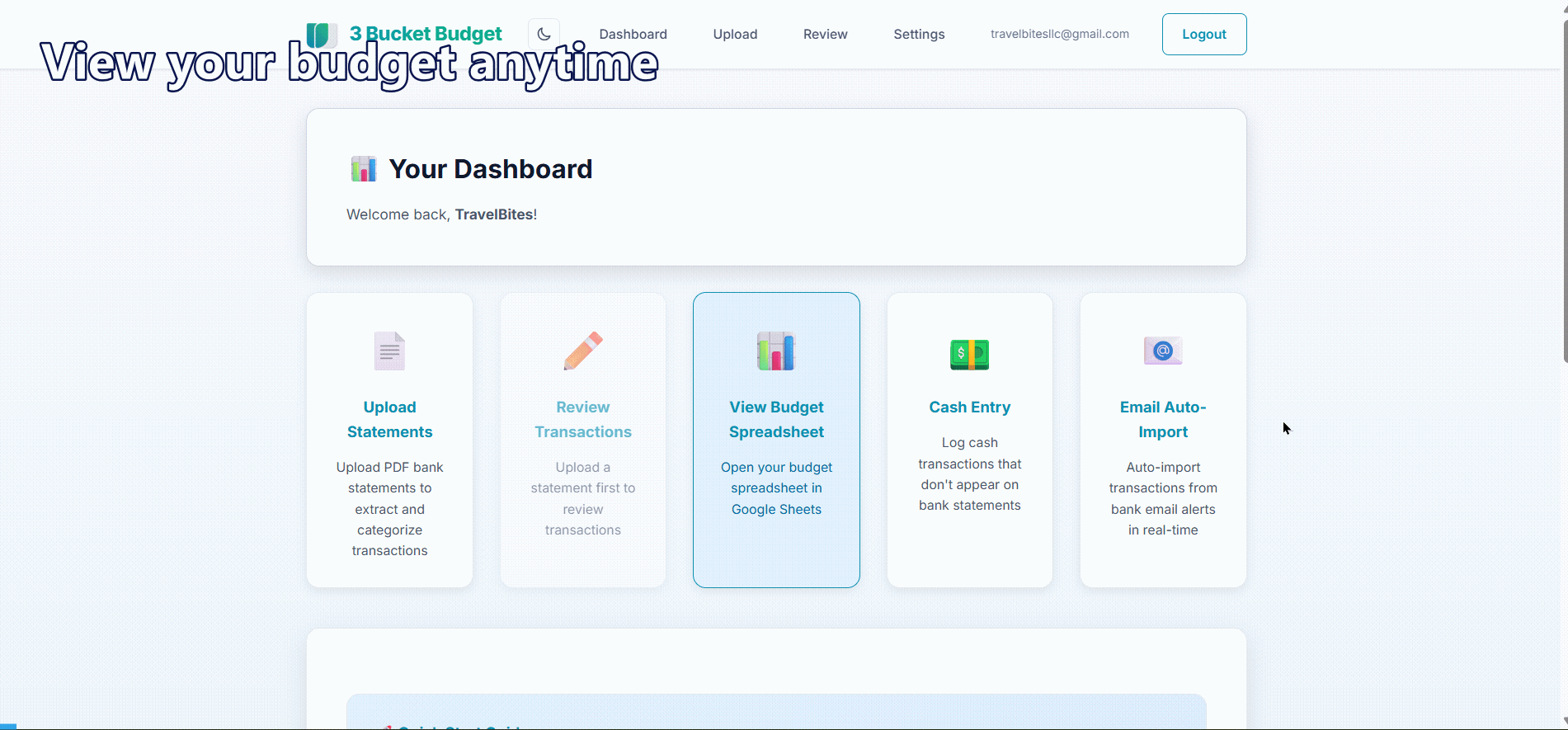
Task: Click the document icon for Upload Statements
Action: 389,351
